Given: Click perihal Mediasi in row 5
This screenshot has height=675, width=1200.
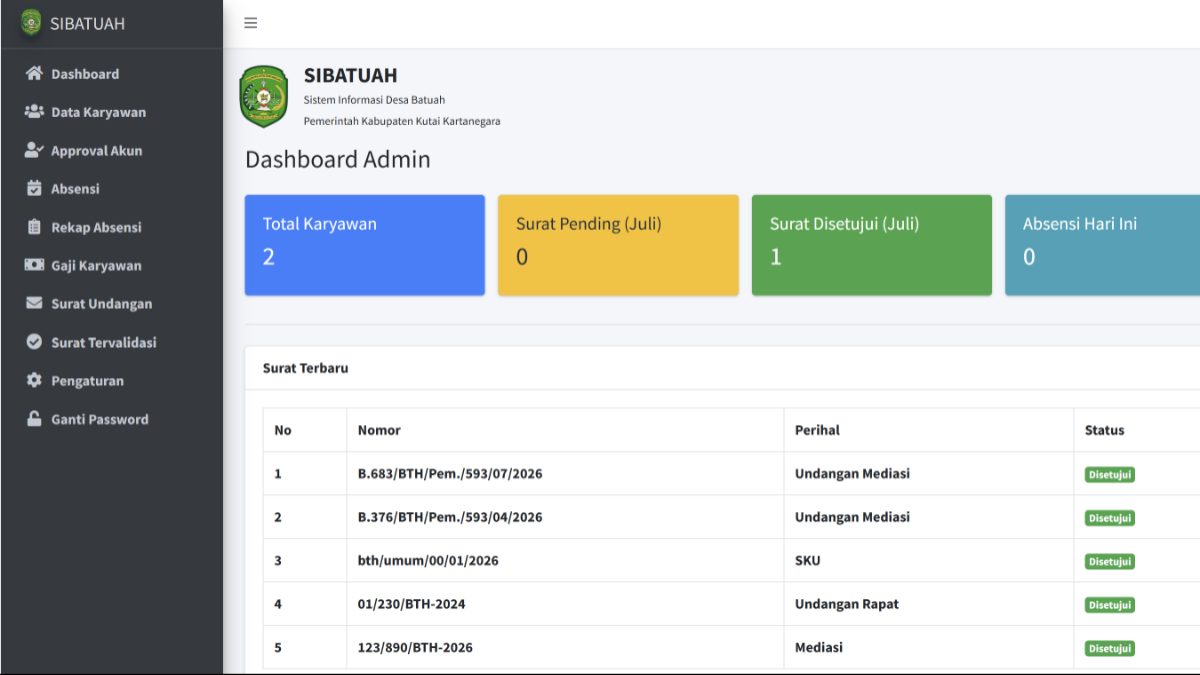Looking at the screenshot, I should pos(819,647).
